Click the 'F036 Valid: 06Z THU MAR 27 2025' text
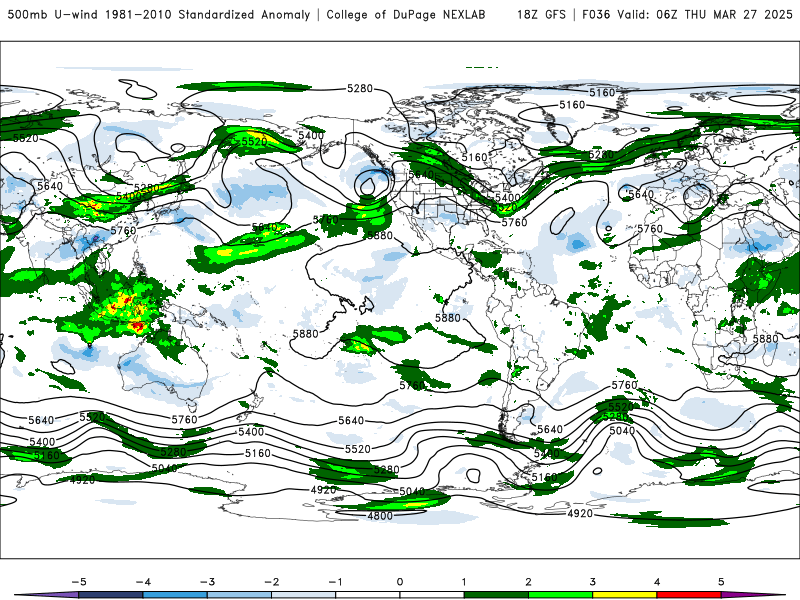 click(687, 14)
